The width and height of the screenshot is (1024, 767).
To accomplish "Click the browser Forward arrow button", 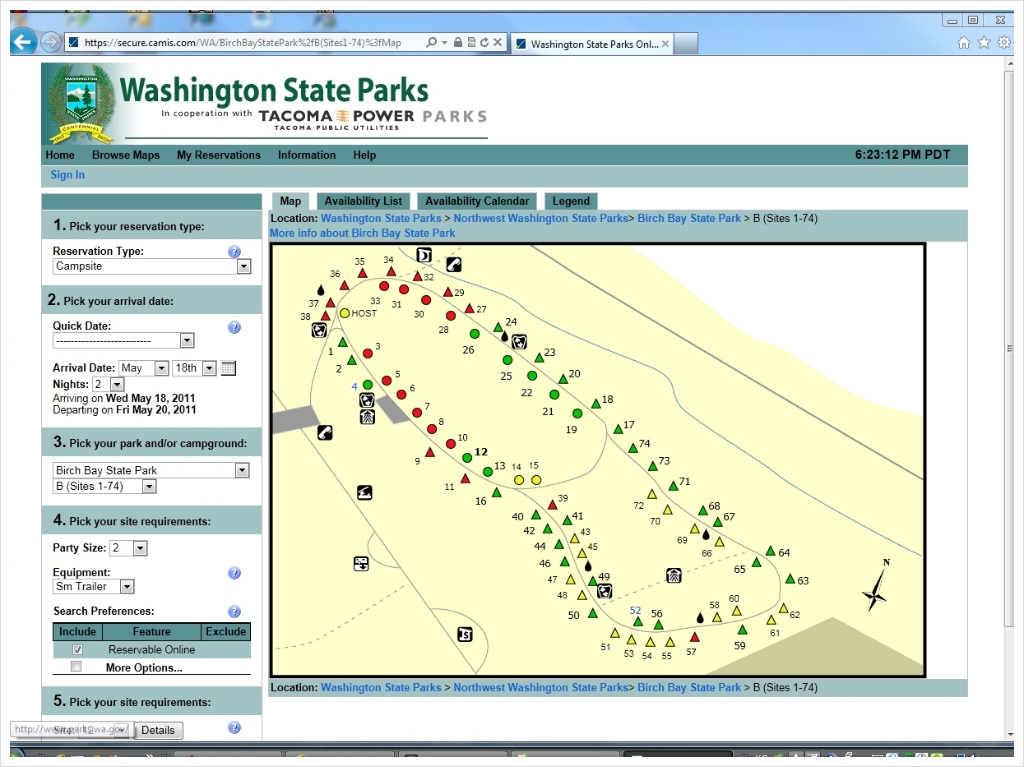I will [x=50, y=43].
